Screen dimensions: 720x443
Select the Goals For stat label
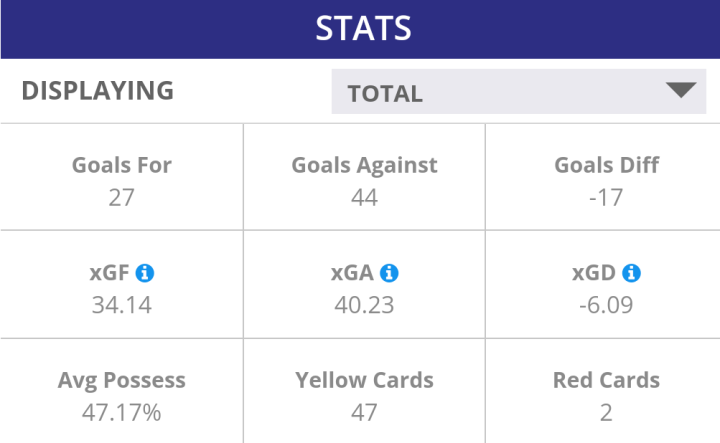point(121,165)
